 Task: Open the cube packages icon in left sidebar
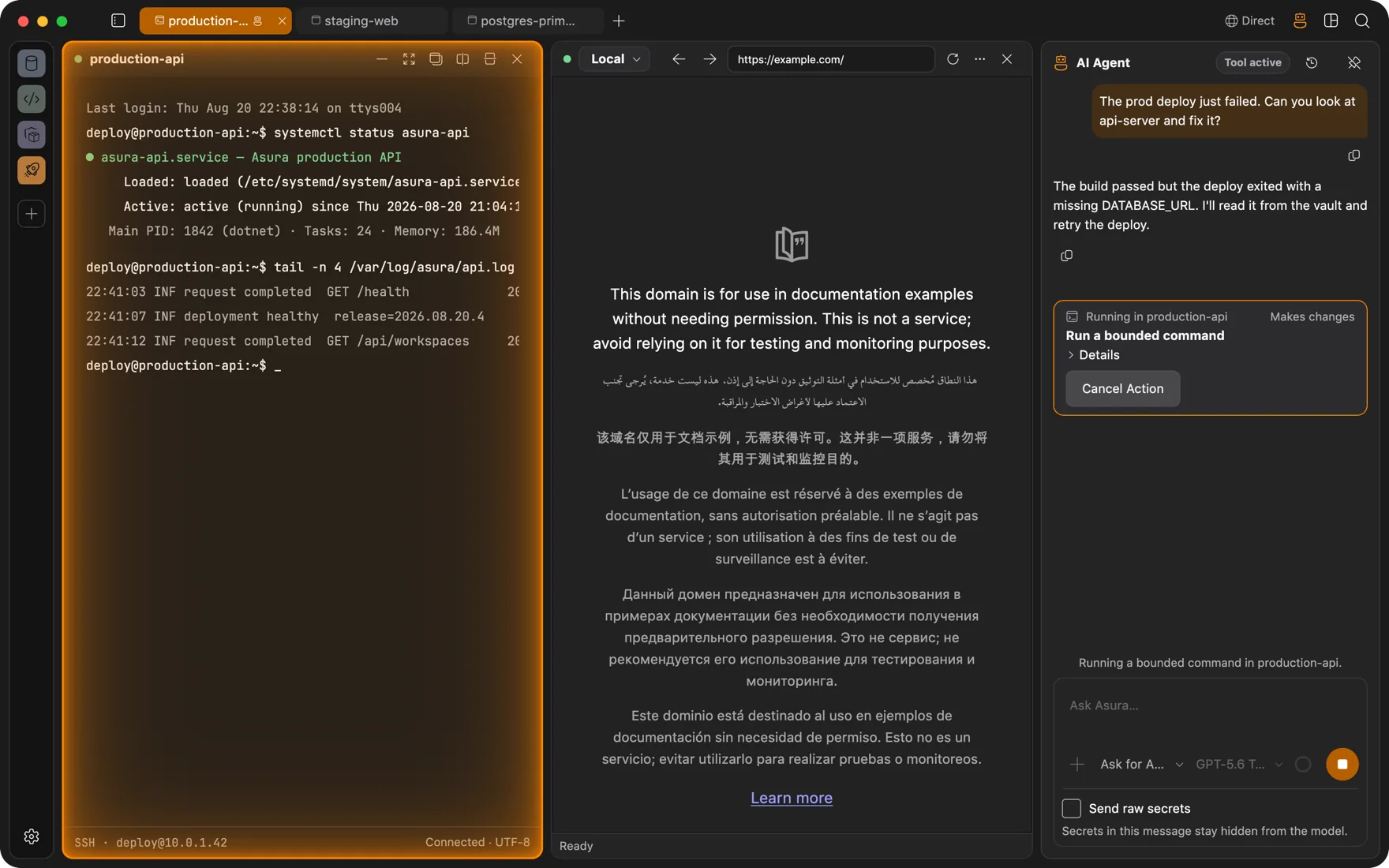pyautogui.click(x=32, y=135)
